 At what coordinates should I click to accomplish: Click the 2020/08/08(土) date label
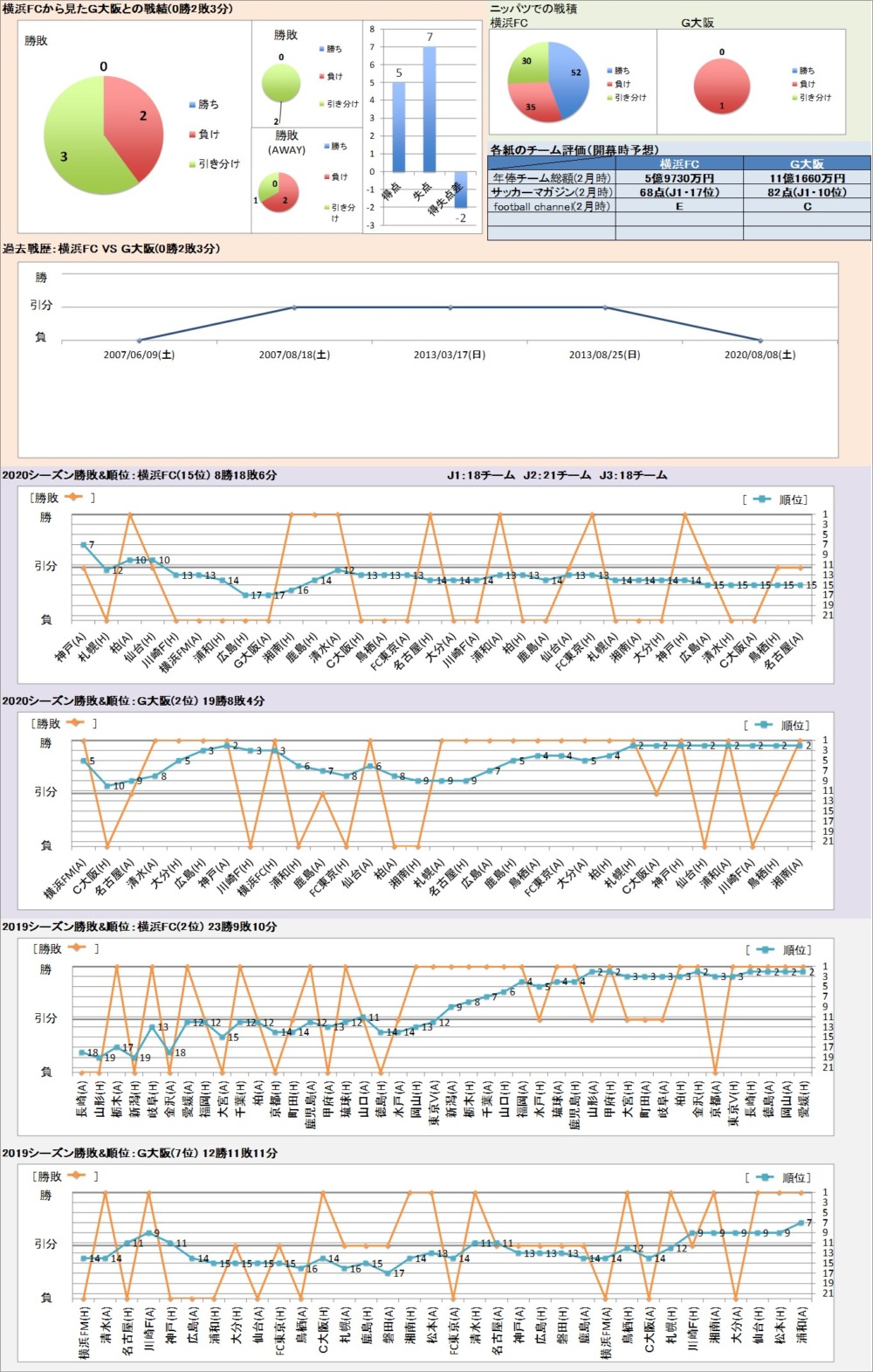pos(760,355)
